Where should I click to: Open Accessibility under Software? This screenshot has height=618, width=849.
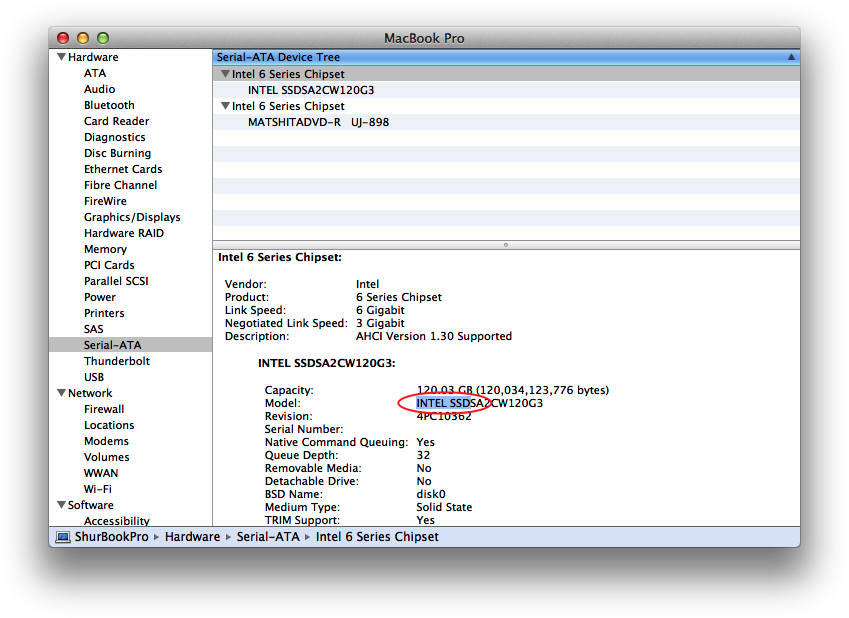point(116,521)
